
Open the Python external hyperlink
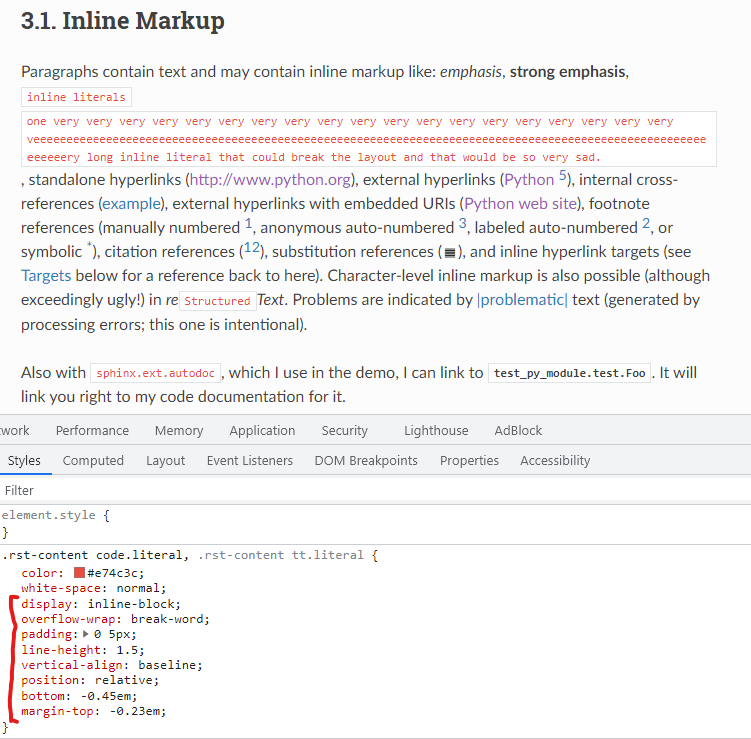[529, 180]
